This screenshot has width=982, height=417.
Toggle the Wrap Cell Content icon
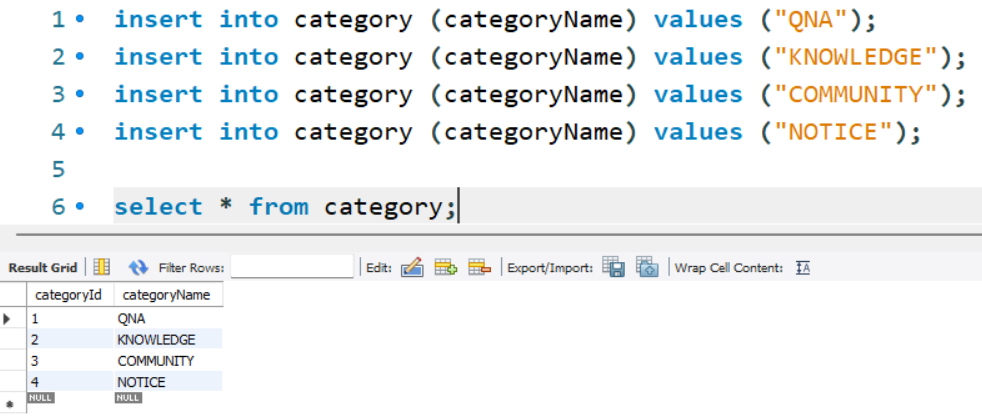point(803,268)
